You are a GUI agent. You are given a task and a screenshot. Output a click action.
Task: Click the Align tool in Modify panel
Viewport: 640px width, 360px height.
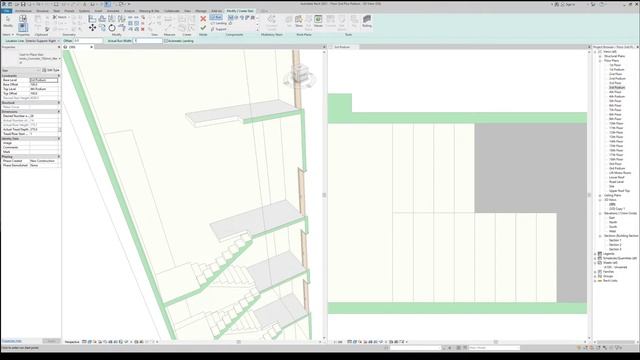93,19
